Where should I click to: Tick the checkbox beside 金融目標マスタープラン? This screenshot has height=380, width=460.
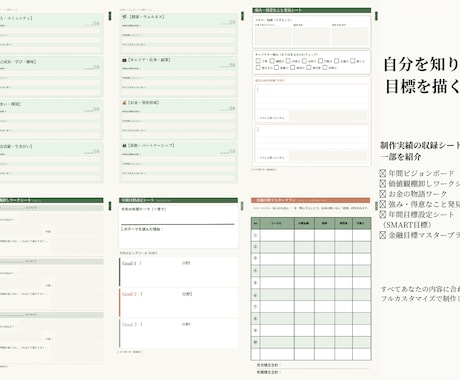click(x=383, y=235)
